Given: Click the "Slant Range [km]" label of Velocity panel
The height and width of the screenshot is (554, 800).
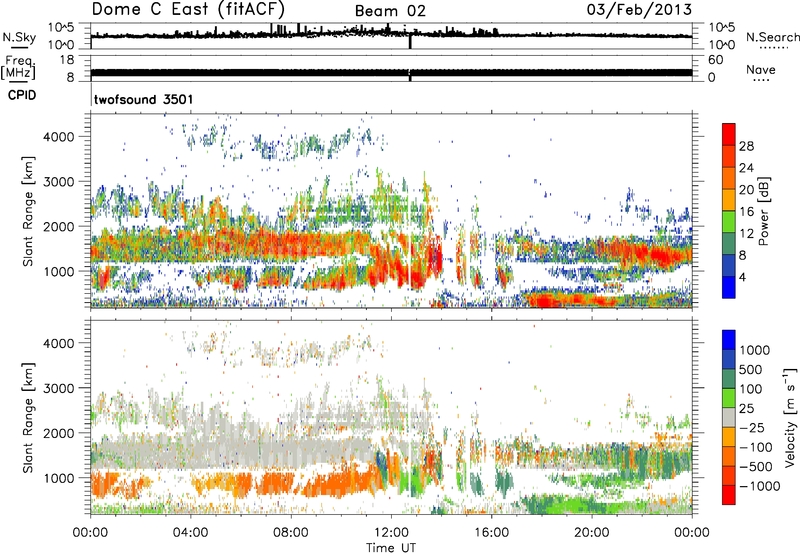Looking at the screenshot, I should (28, 417).
